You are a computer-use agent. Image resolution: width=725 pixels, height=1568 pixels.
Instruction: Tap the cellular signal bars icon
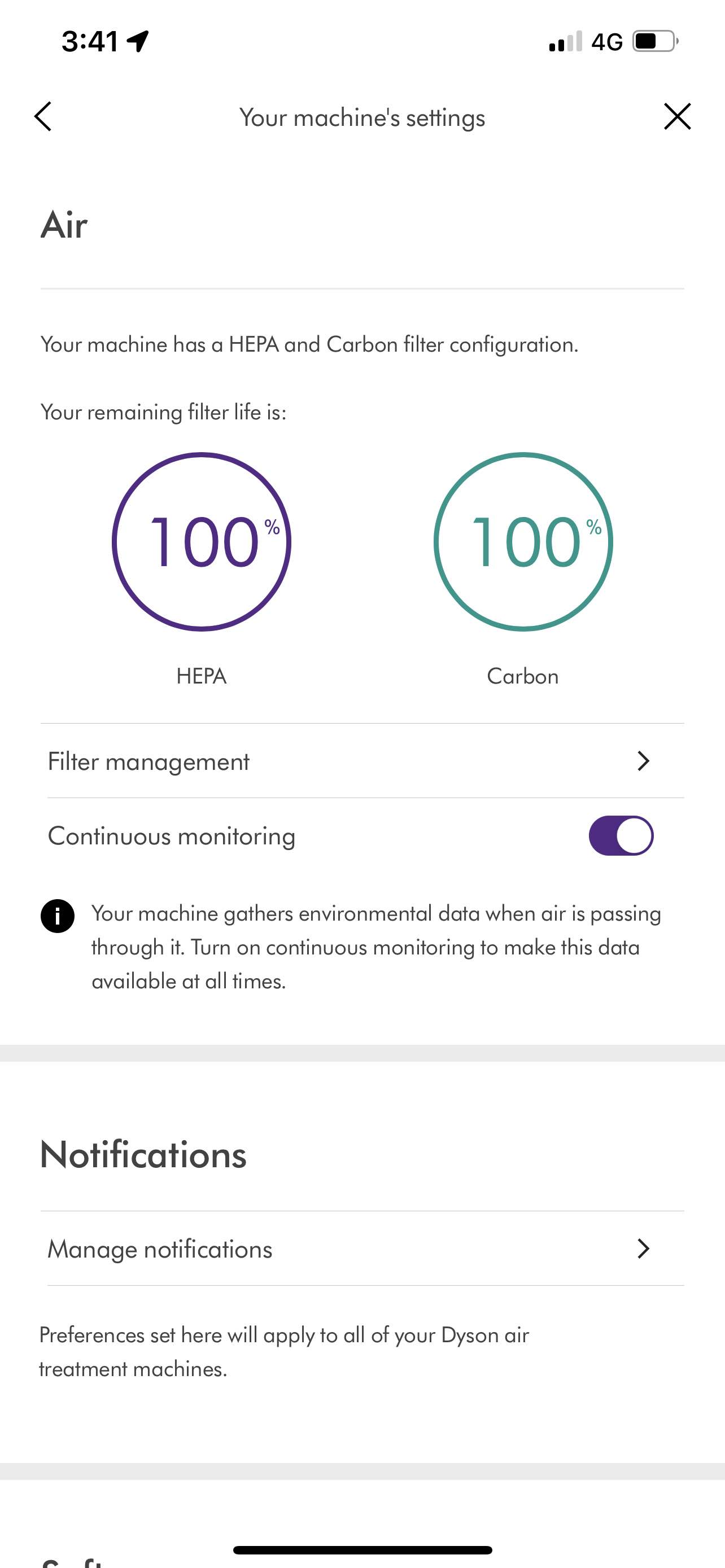[x=566, y=41]
